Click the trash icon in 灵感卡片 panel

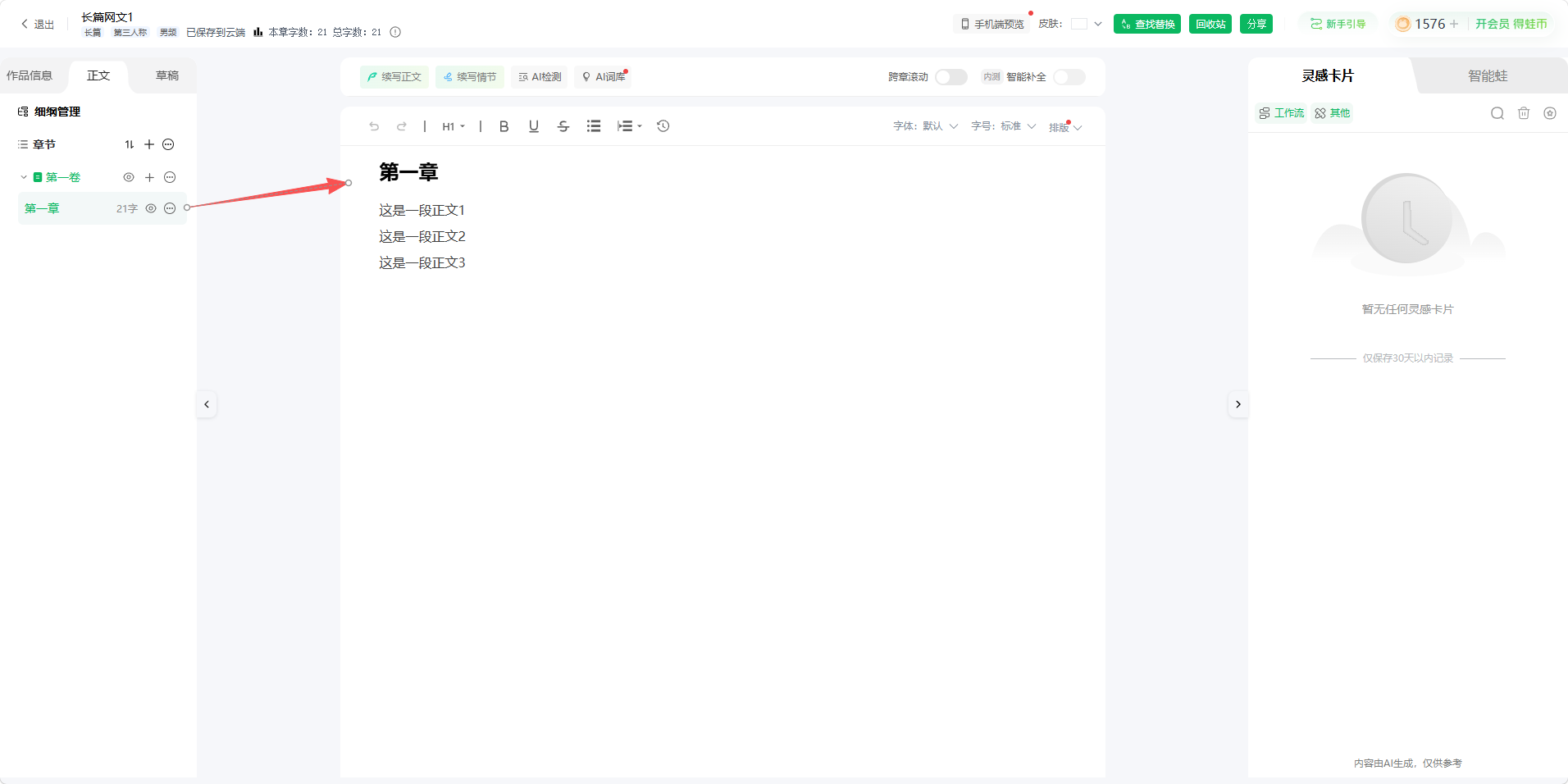tap(1524, 113)
